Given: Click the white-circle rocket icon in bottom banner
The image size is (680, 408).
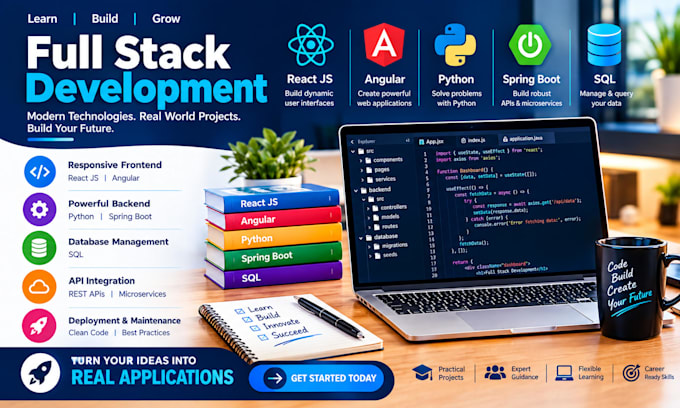Looking at the screenshot, I should point(40,373).
